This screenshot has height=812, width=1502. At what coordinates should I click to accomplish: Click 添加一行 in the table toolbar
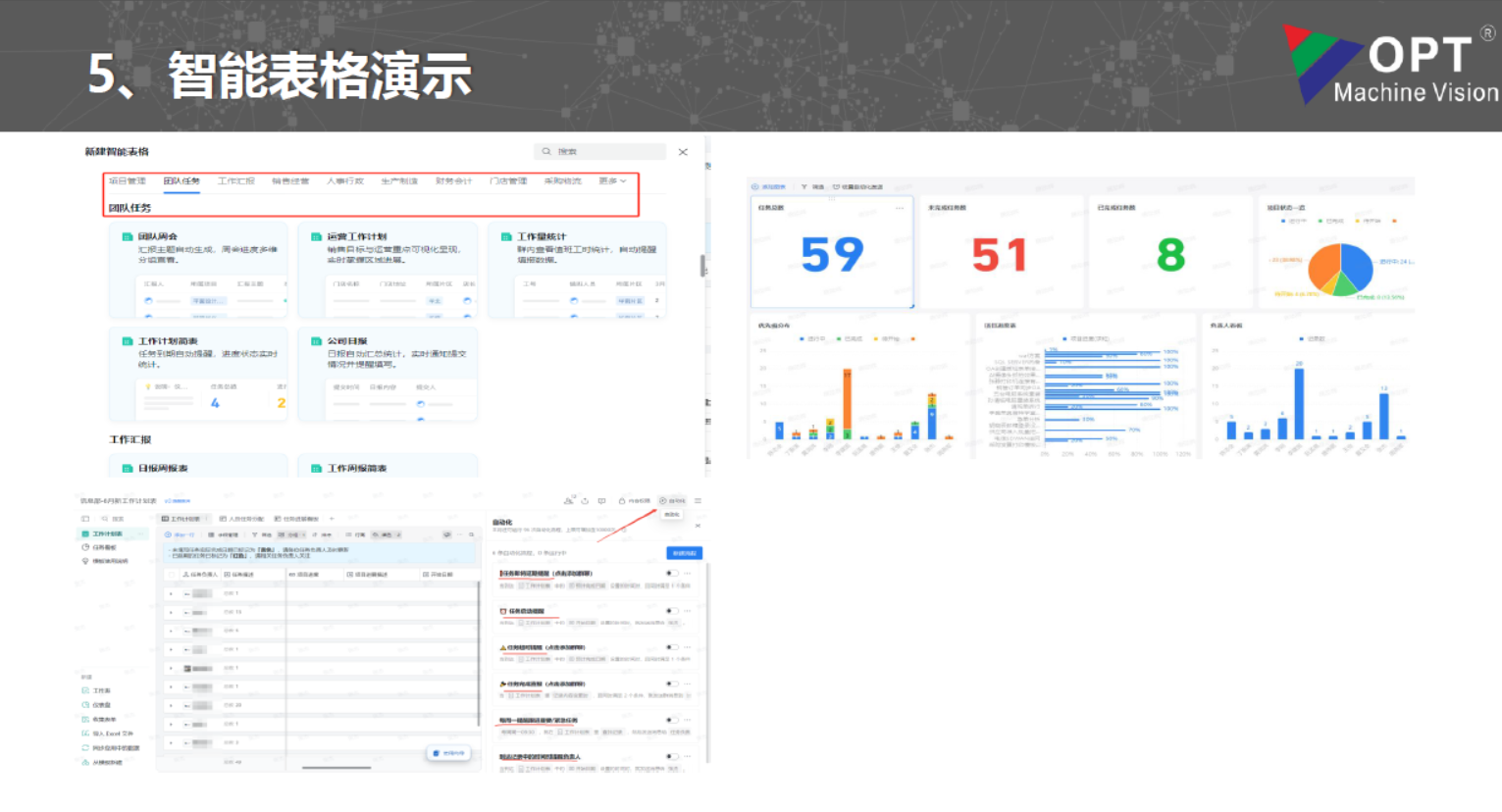180,534
